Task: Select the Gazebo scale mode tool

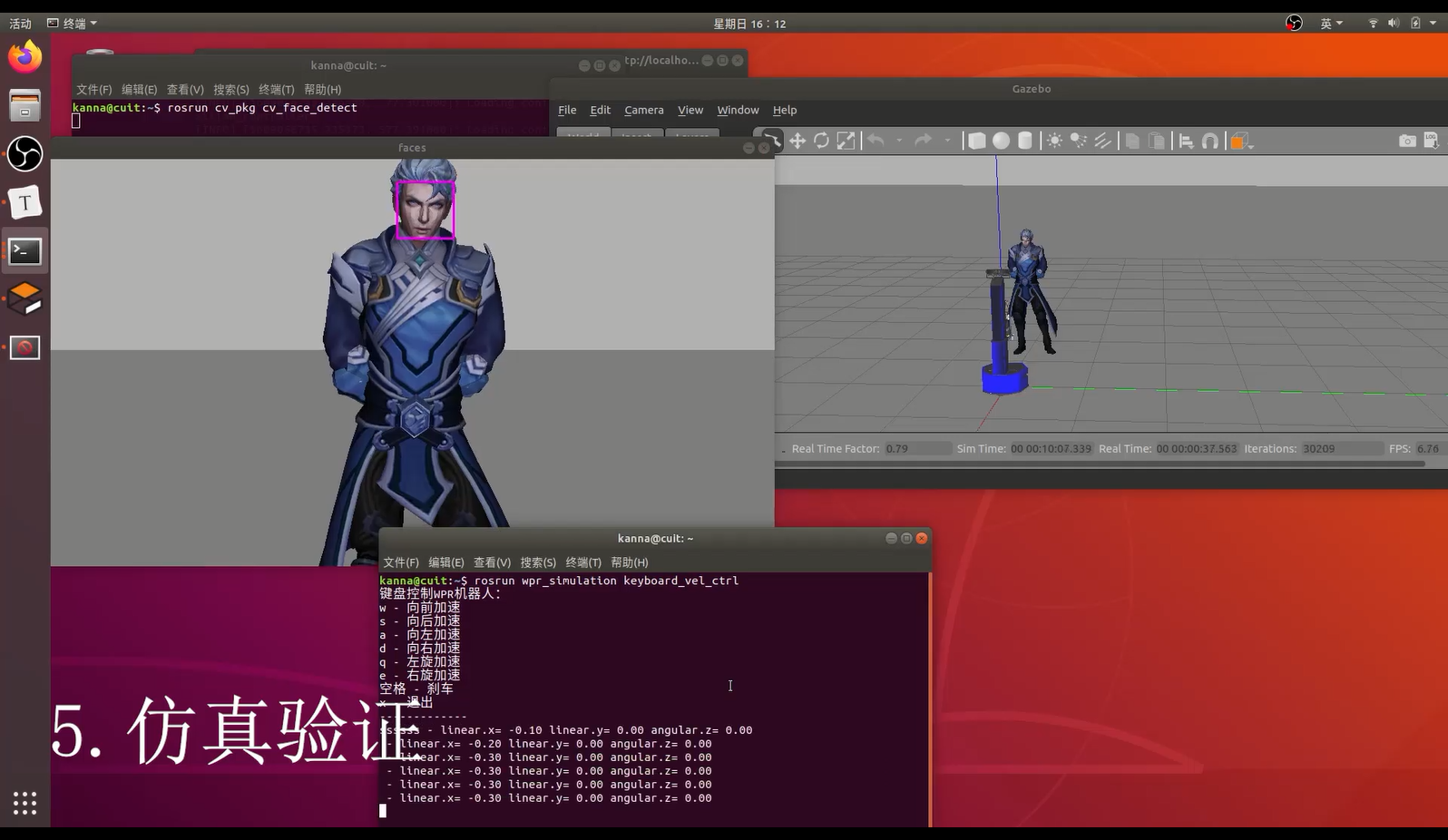Action: point(846,141)
